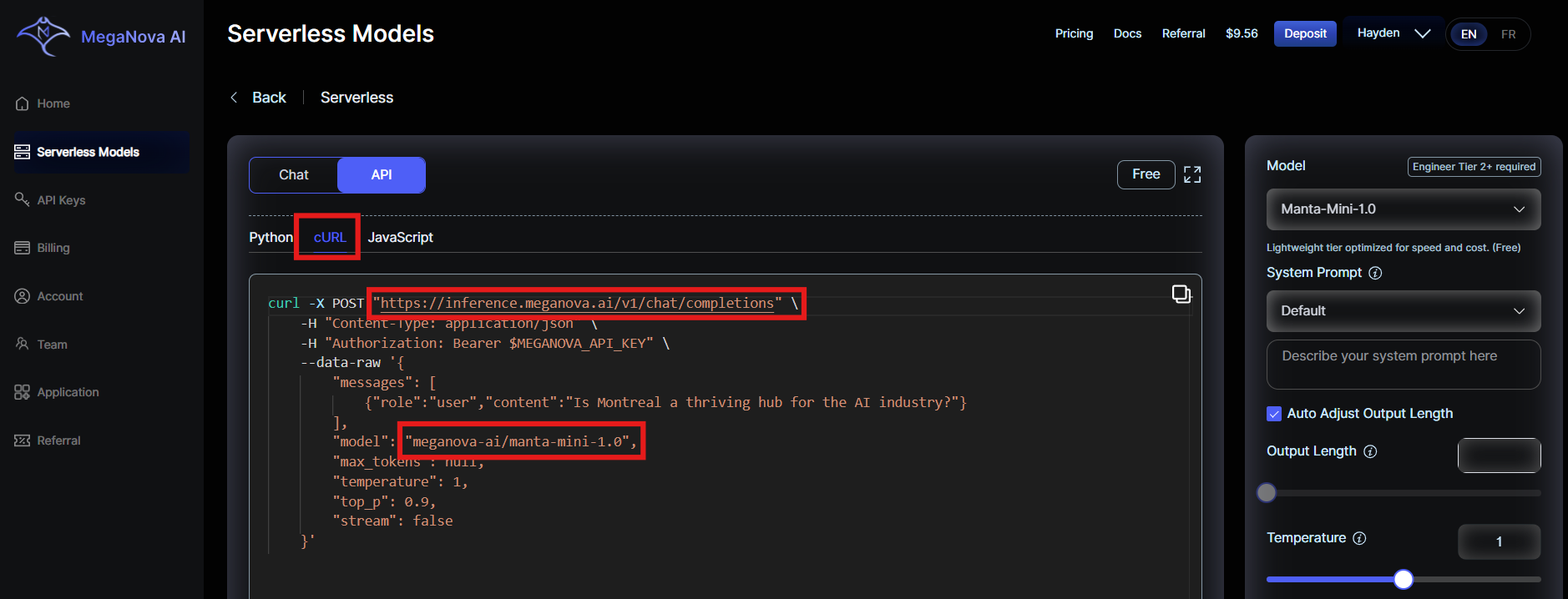This screenshot has width=1568, height=599.
Task: Open Home from sidebar icon
Action: coord(23,103)
